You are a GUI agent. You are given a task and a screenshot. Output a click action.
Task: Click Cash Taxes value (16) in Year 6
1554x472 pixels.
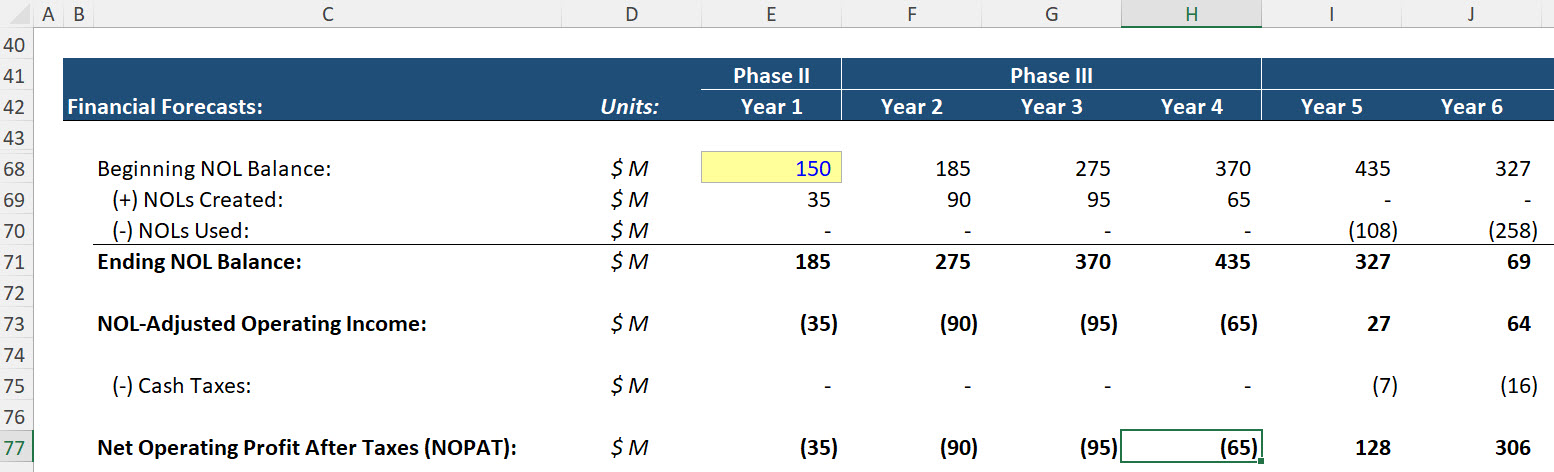[x=1518, y=386]
